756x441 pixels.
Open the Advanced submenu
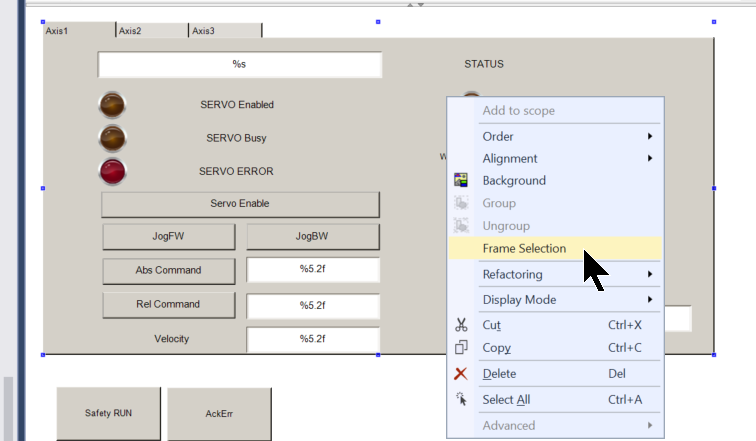pyautogui.click(x=555, y=425)
